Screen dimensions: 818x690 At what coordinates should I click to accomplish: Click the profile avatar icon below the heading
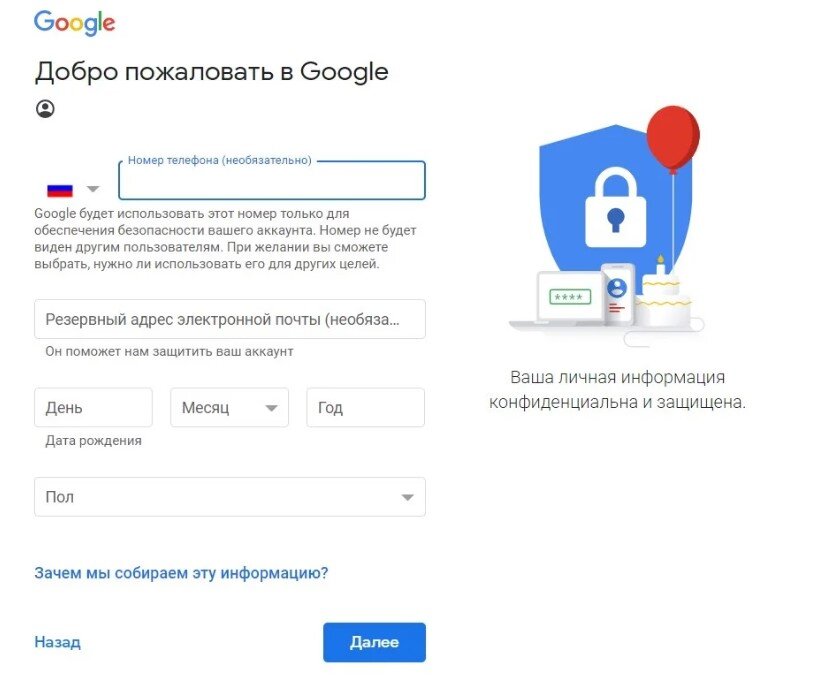45,108
